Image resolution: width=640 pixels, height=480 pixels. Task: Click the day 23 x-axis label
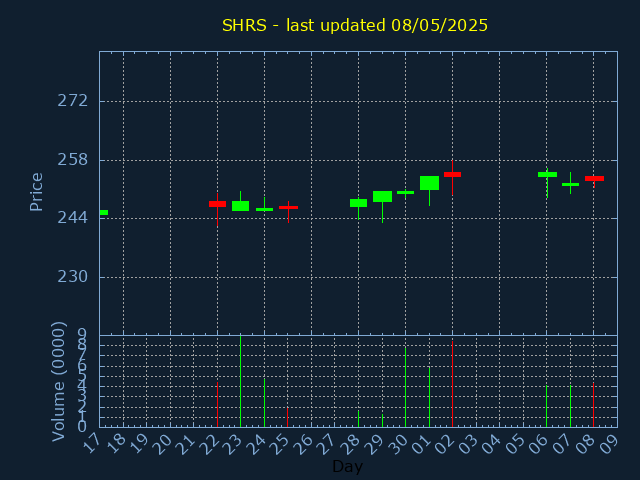coord(234,444)
